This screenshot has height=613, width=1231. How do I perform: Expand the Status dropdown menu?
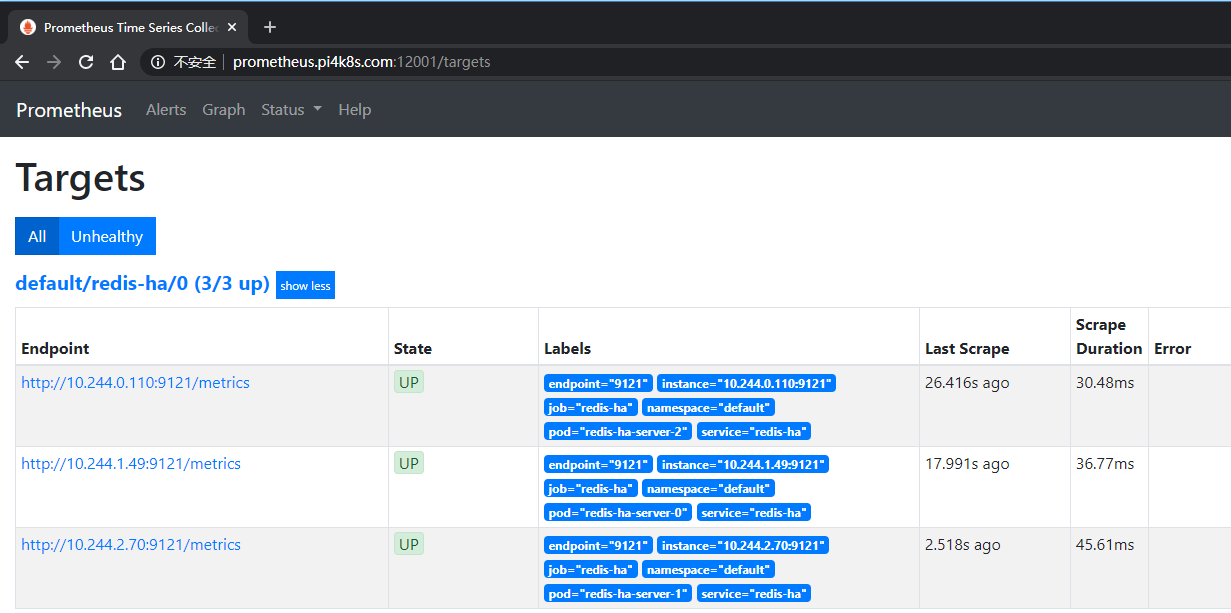(291, 110)
